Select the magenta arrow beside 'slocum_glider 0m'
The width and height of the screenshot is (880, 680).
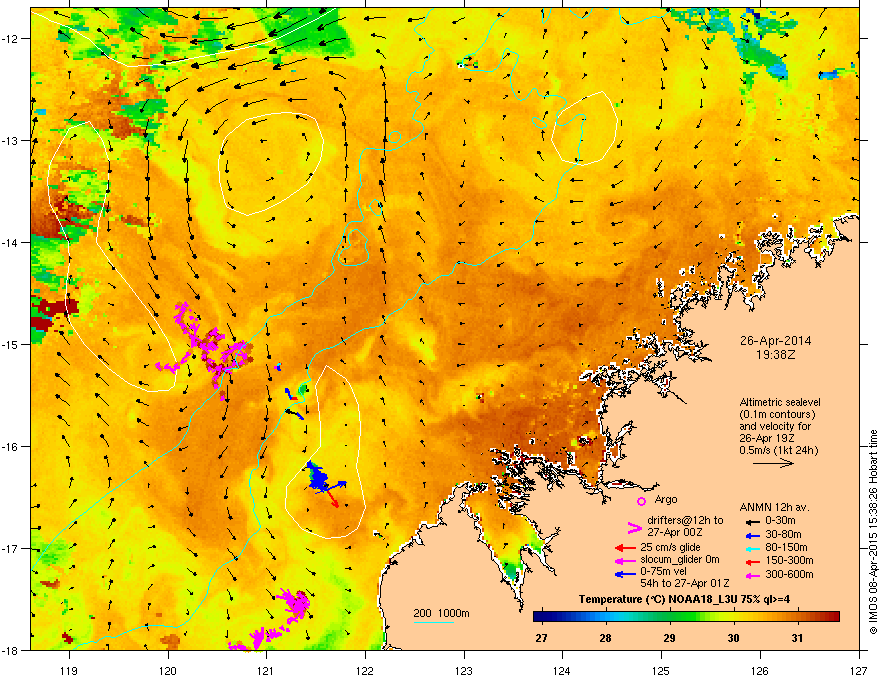coord(625,561)
